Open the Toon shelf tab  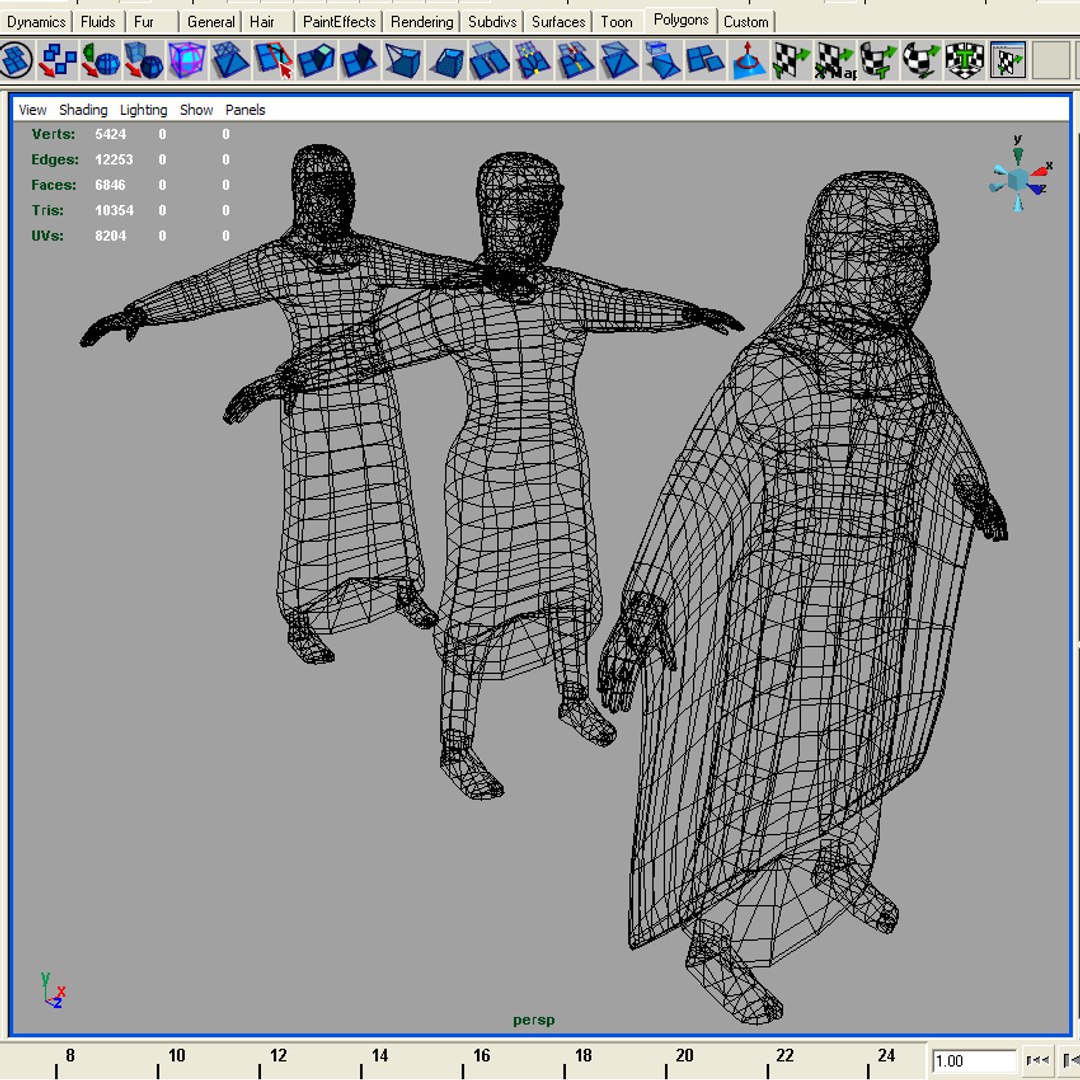pyautogui.click(x=616, y=22)
